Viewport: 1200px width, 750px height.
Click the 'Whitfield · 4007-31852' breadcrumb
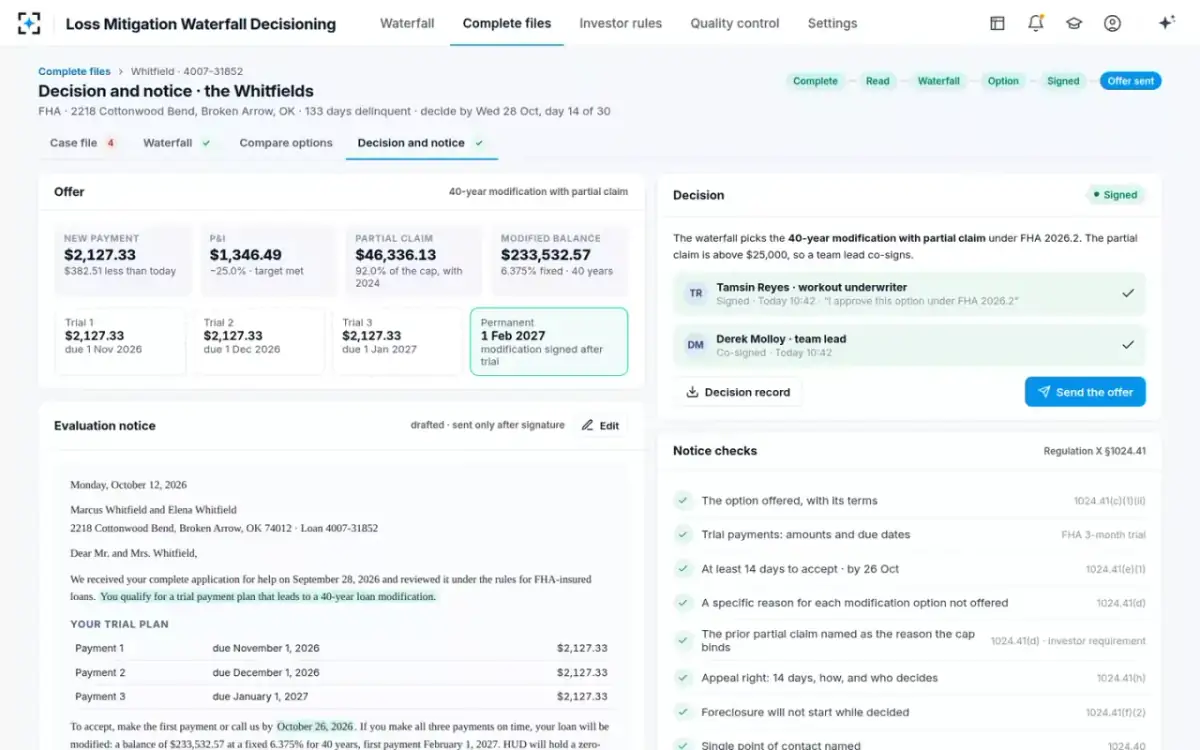click(187, 72)
